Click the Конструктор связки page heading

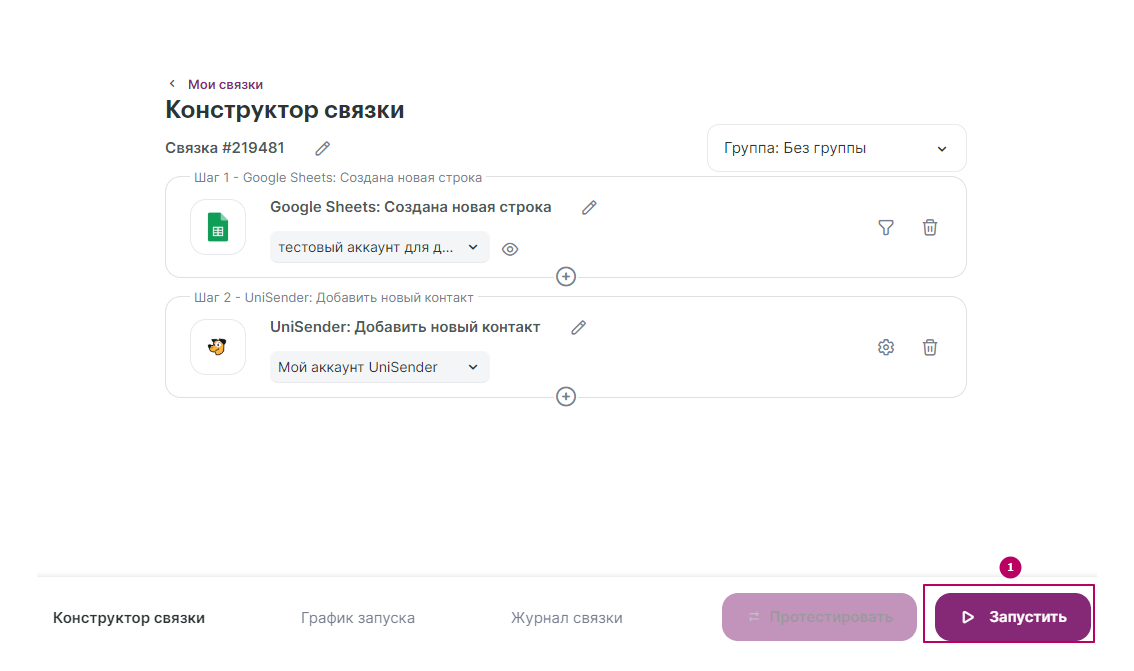point(285,110)
